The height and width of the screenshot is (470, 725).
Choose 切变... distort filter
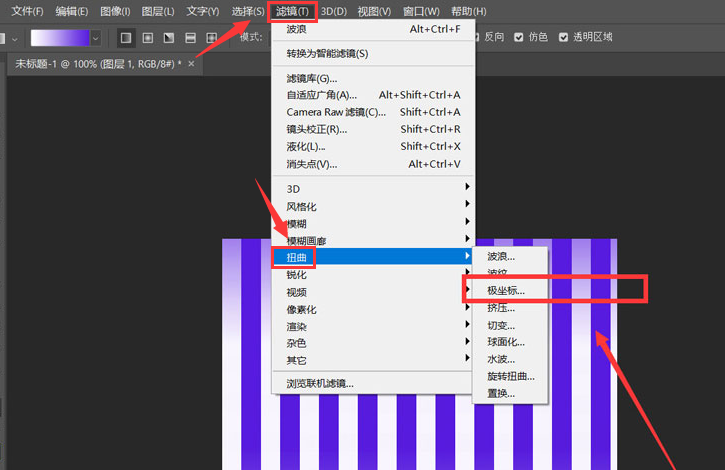(510, 325)
